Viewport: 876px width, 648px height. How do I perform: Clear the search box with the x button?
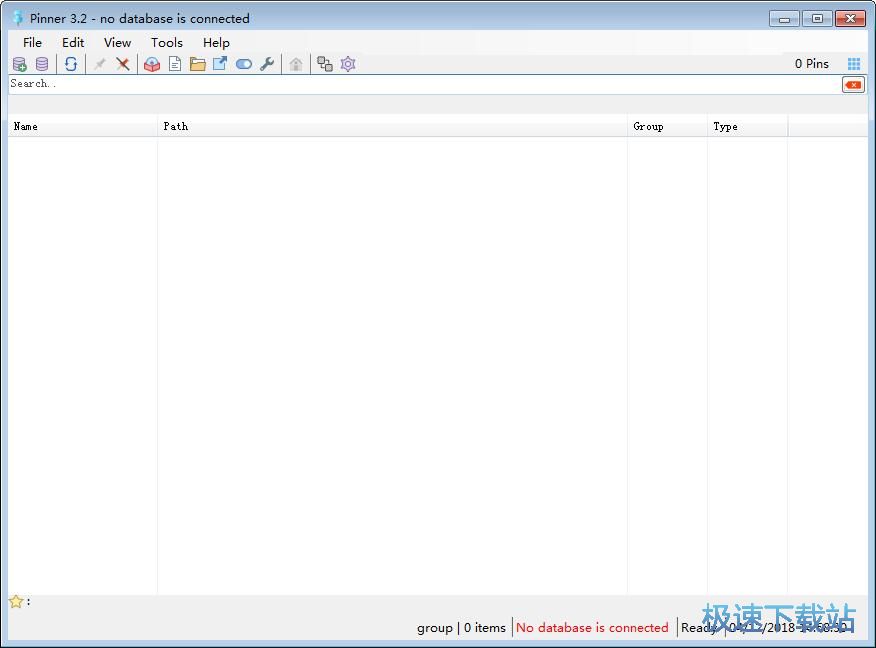pos(852,84)
